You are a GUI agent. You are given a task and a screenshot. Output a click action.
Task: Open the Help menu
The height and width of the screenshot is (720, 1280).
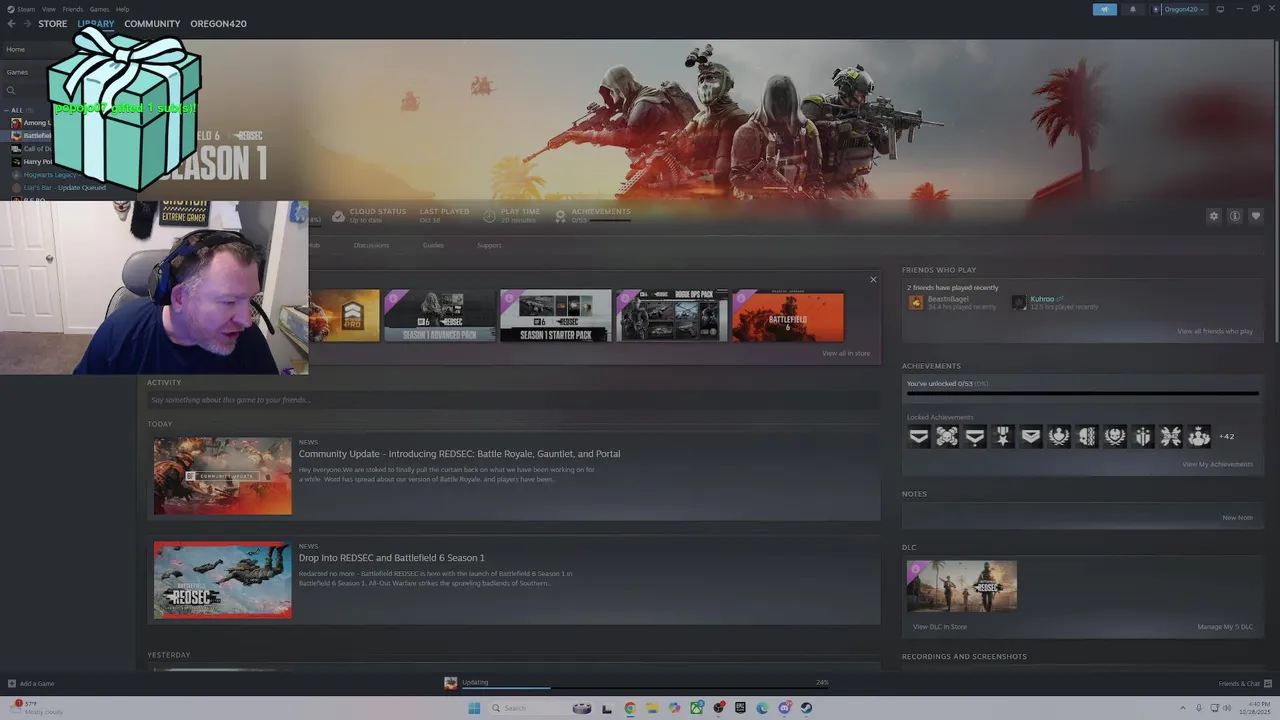[x=122, y=9]
